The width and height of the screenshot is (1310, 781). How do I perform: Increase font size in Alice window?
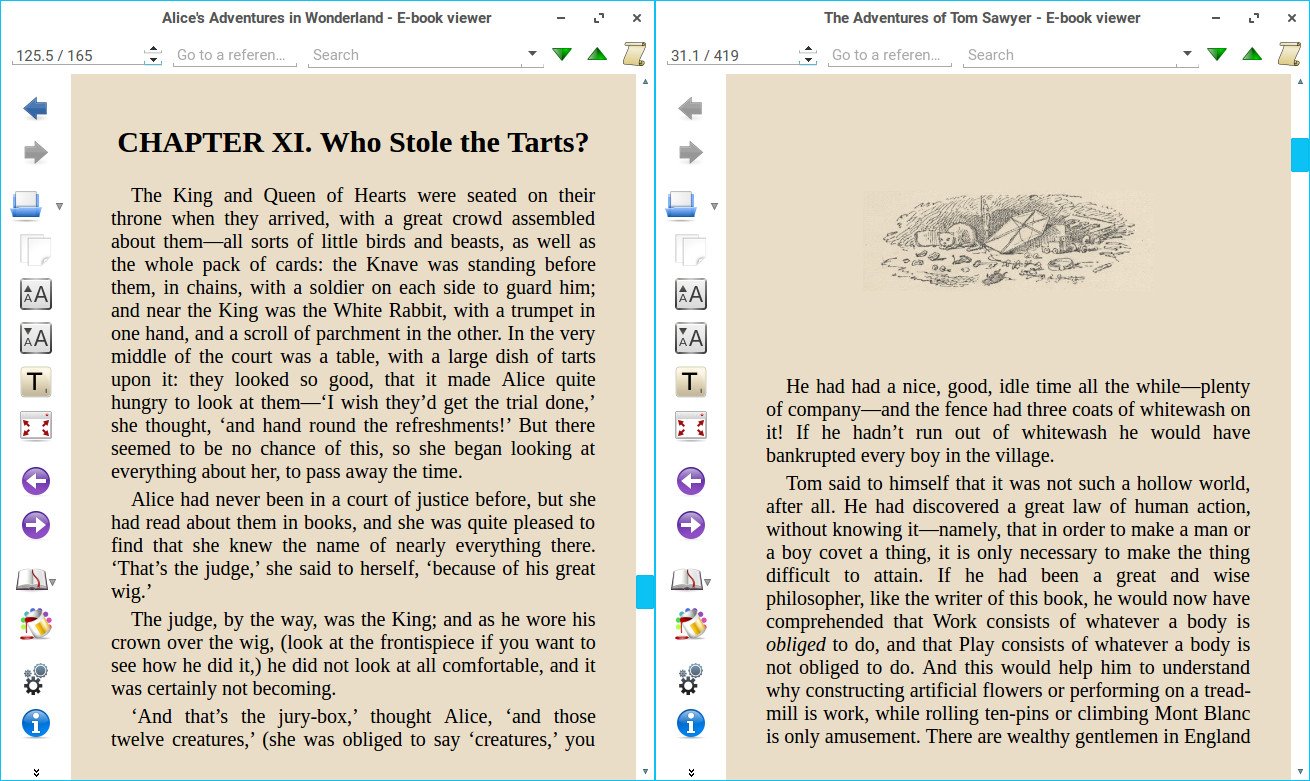click(36, 295)
